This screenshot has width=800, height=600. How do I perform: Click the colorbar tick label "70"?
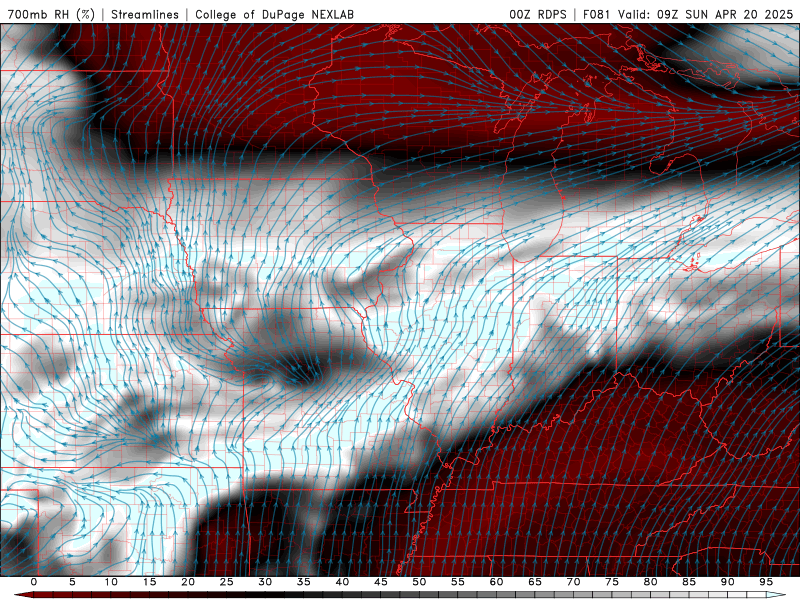coord(573,582)
